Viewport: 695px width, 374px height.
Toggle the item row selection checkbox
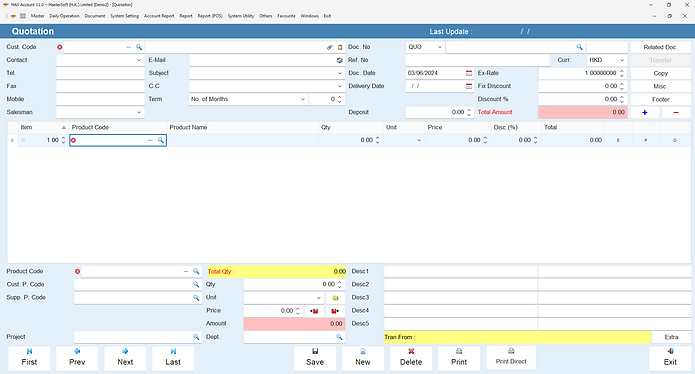click(23, 140)
